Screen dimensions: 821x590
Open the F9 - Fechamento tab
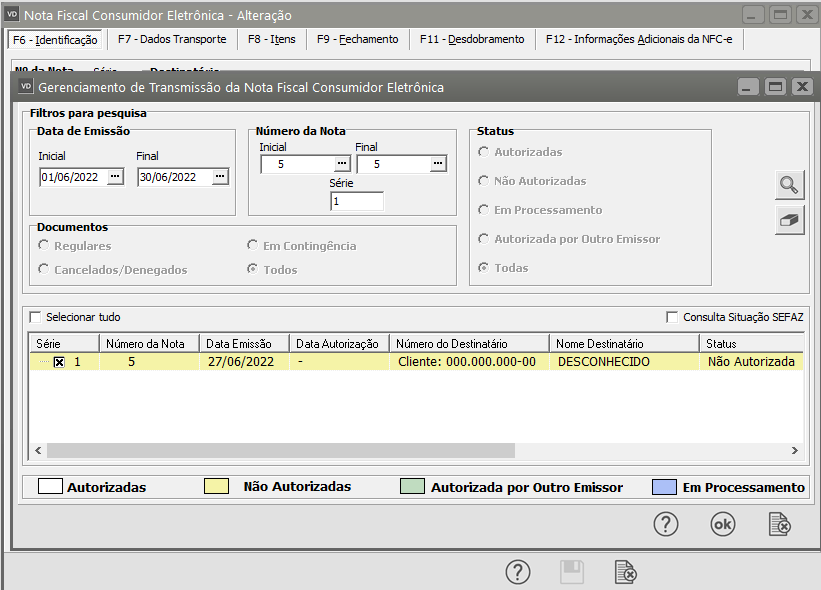[357, 39]
